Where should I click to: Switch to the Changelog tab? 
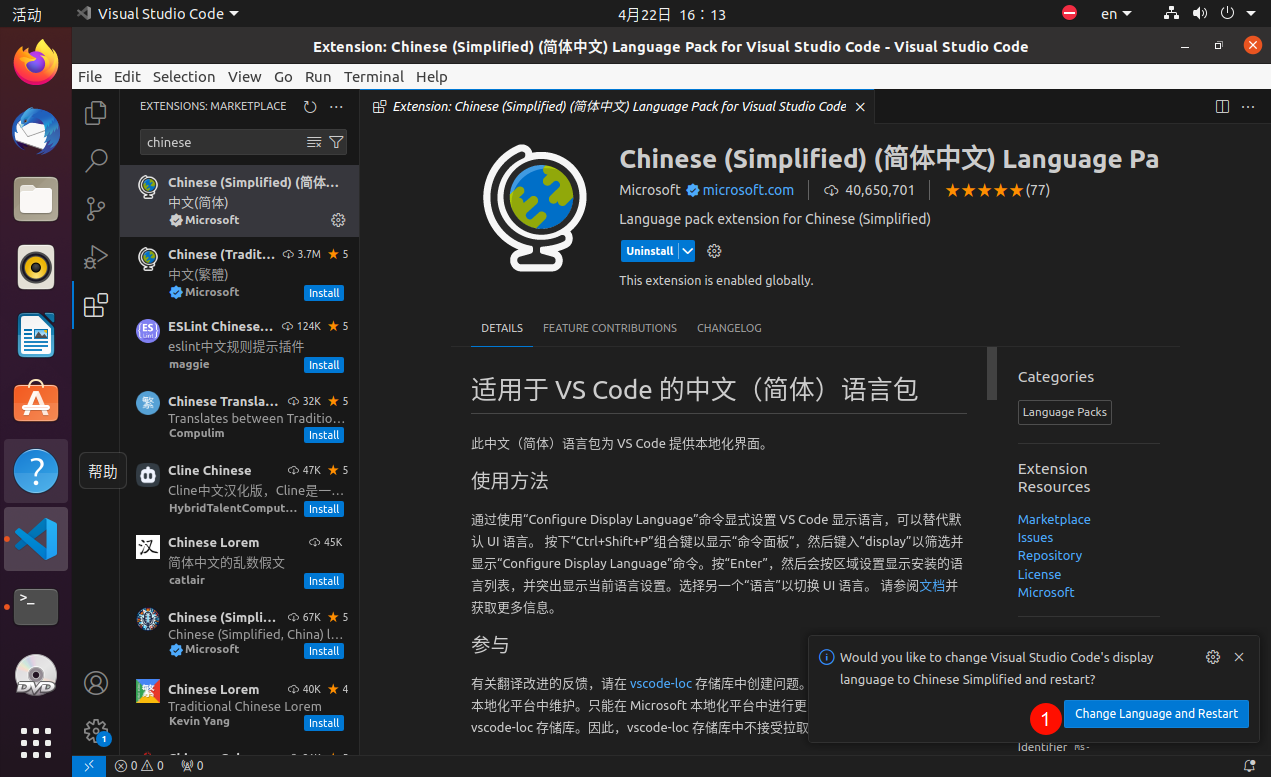pos(729,328)
